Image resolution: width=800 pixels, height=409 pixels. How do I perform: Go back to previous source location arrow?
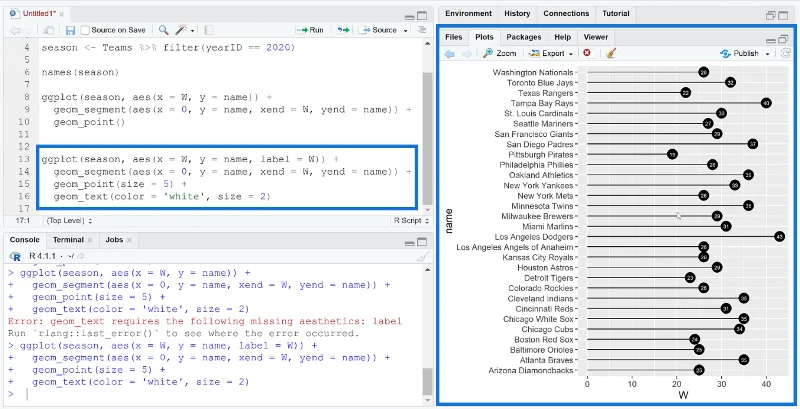(15, 31)
